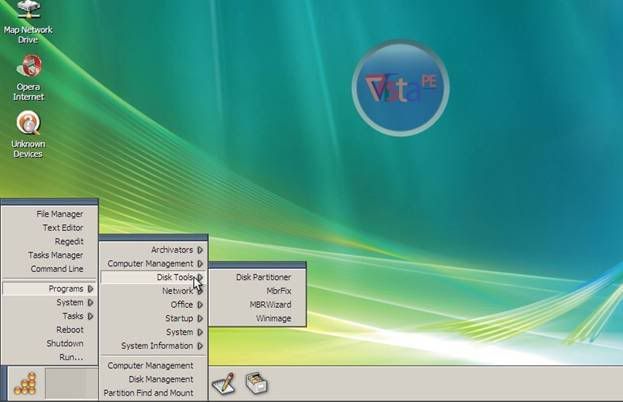This screenshot has height=402, width=623.
Task: Select Reboot in the start menu
Action: pyautogui.click(x=49, y=330)
